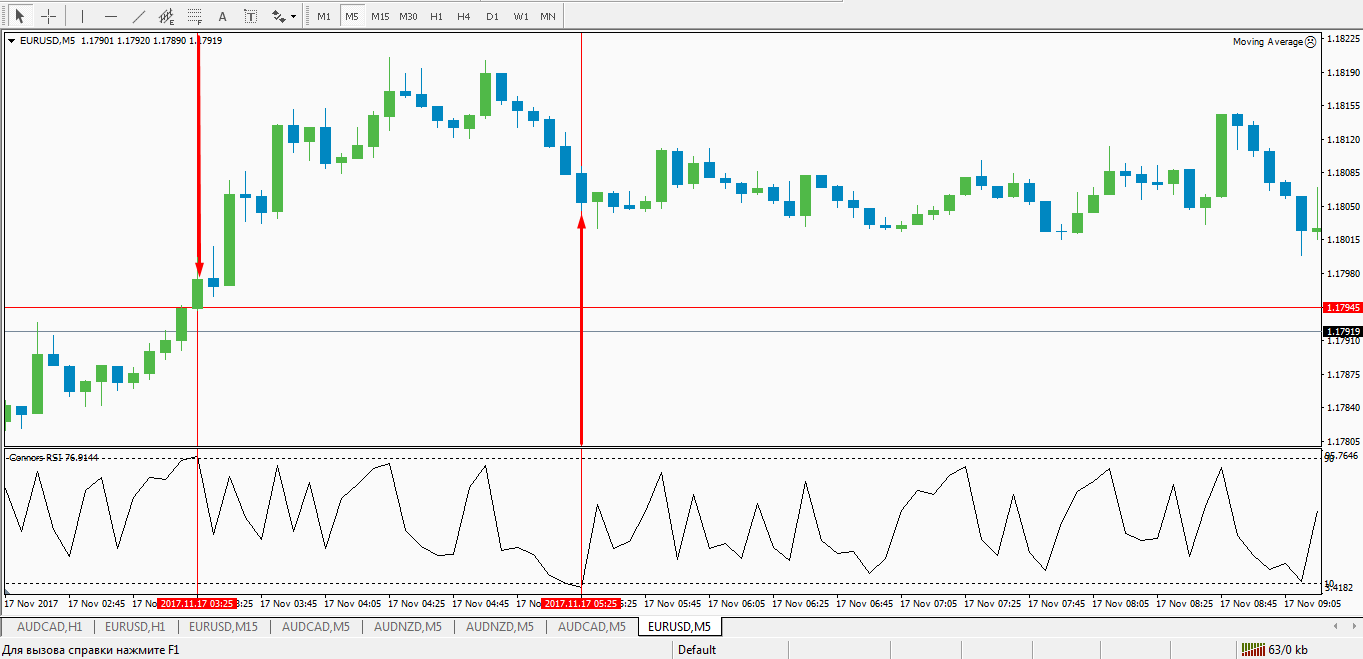
Task: Click the 17 Nov 06:05 time scale label
Action: point(737,604)
